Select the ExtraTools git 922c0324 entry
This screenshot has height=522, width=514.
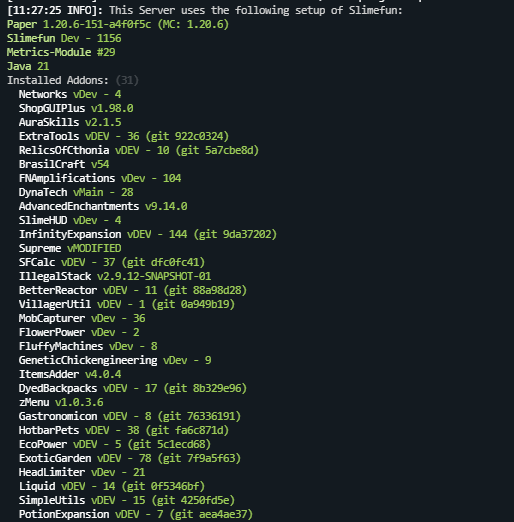[124, 136]
